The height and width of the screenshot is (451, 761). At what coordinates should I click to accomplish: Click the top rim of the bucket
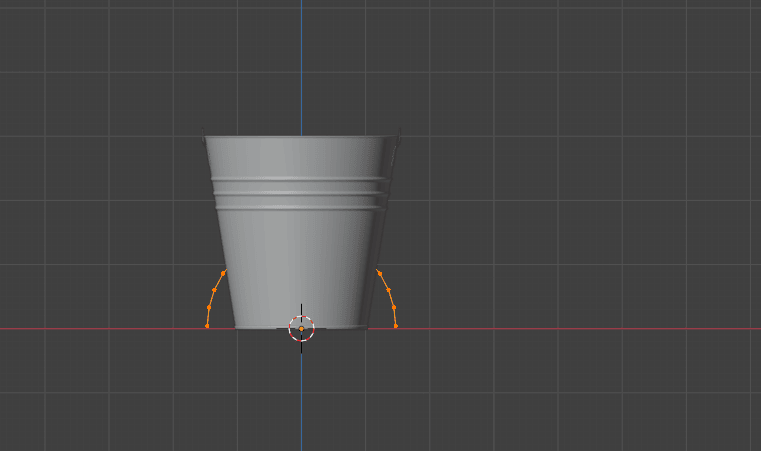[x=300, y=137]
